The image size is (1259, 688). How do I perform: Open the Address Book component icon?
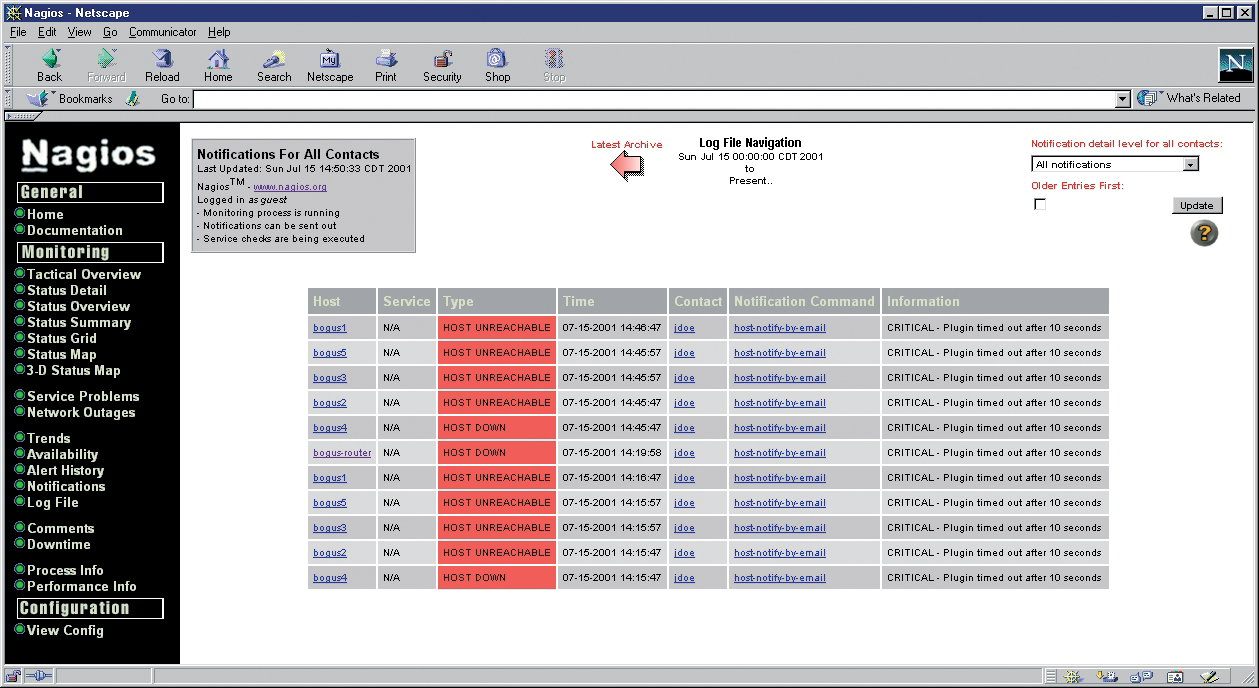[x=1176, y=677]
